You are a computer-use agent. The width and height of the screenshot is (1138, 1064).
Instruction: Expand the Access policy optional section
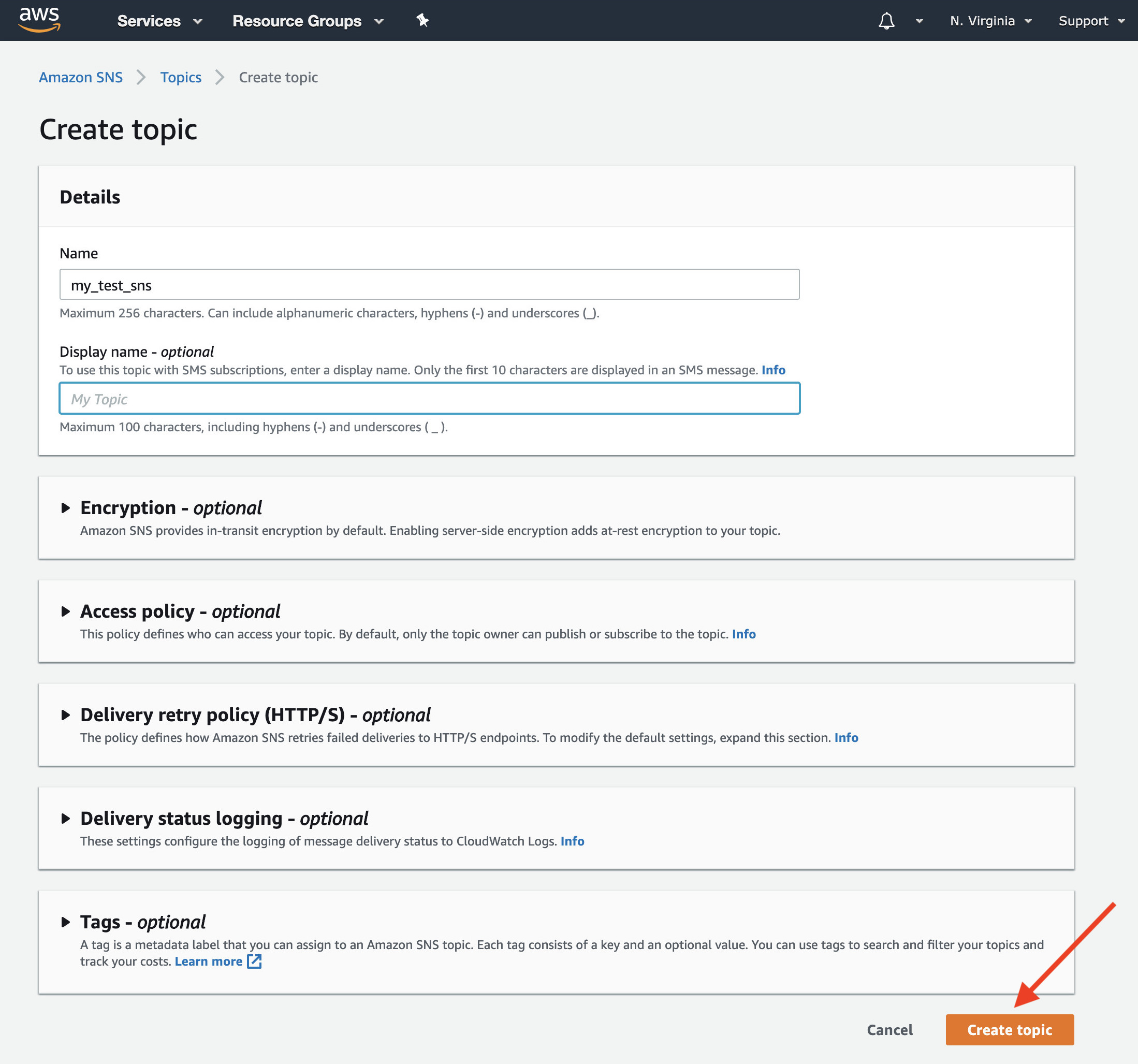coord(66,611)
